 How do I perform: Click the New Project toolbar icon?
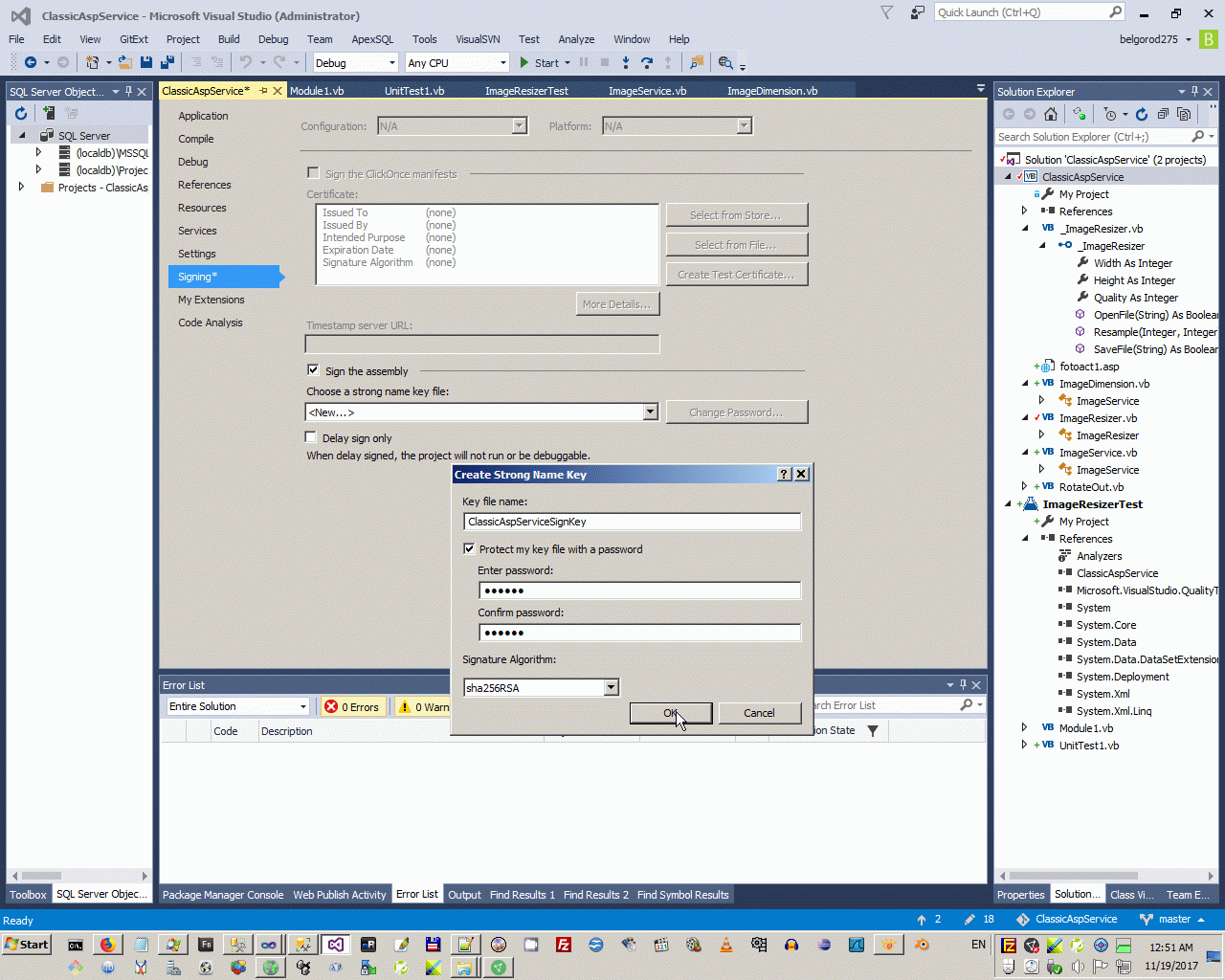point(92,62)
